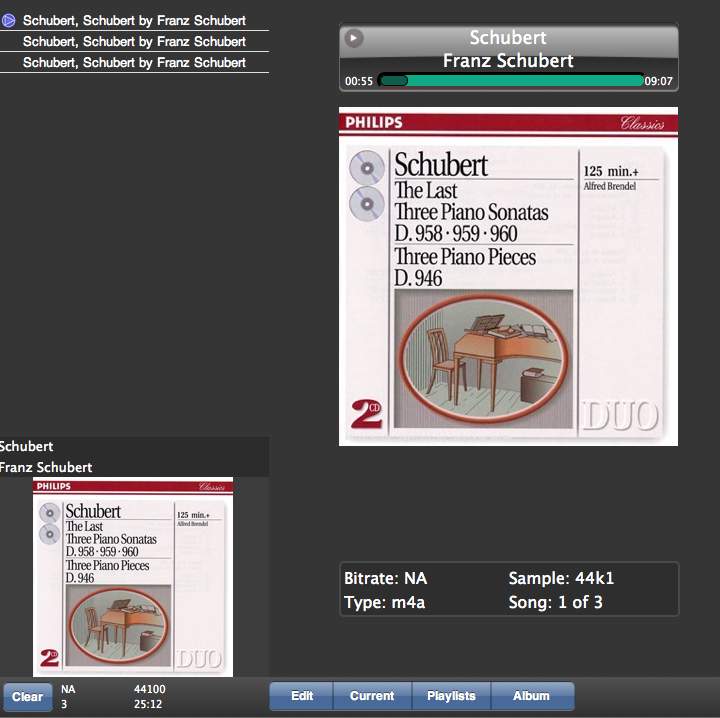Click the 'Schubert' title in the now-playing header

(508, 38)
